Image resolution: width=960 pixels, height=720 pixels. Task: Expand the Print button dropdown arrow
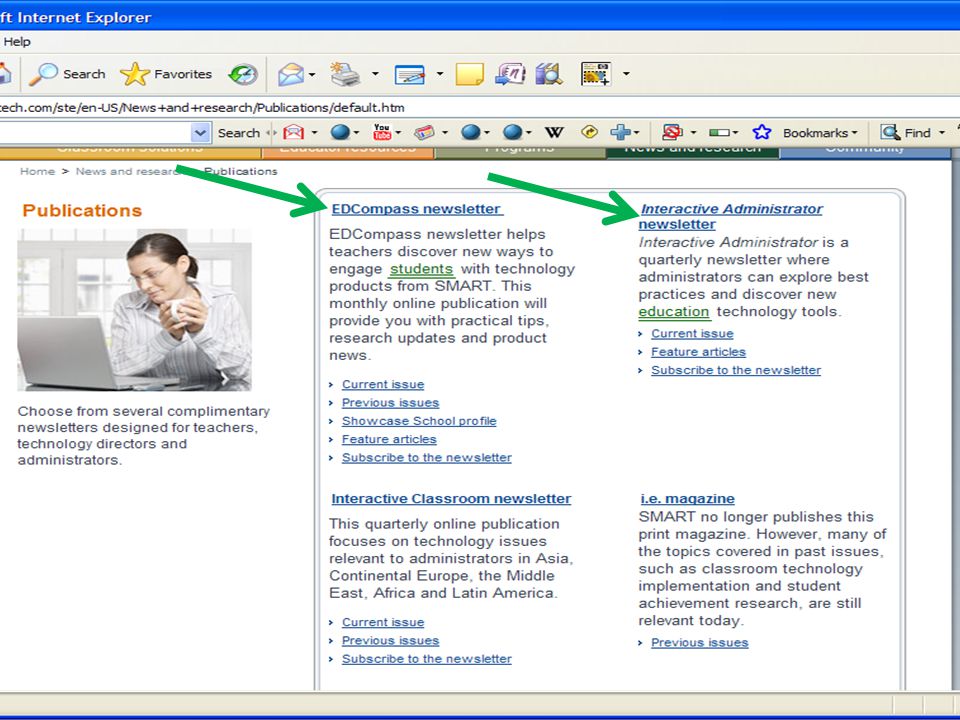point(375,74)
